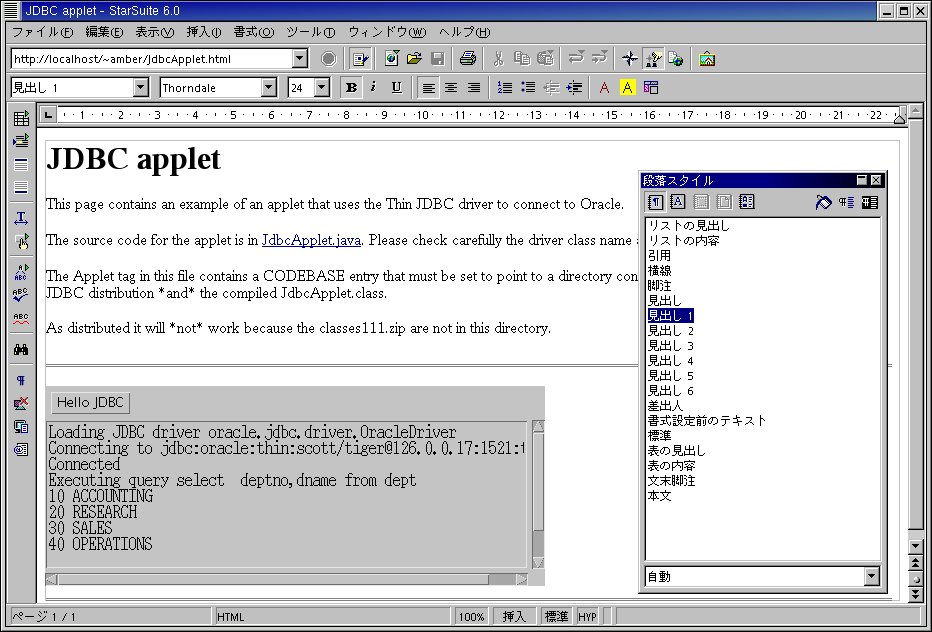Image resolution: width=932 pixels, height=632 pixels.
Task: Open the paragraph style 見出し 1 dropdown
Action: 140,88
